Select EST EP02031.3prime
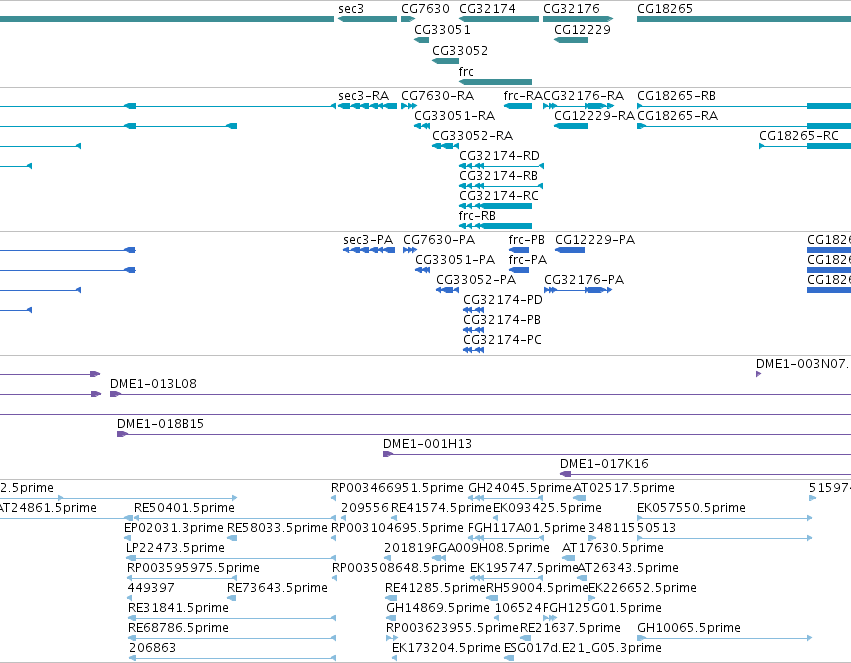The image size is (851, 663). [128, 538]
